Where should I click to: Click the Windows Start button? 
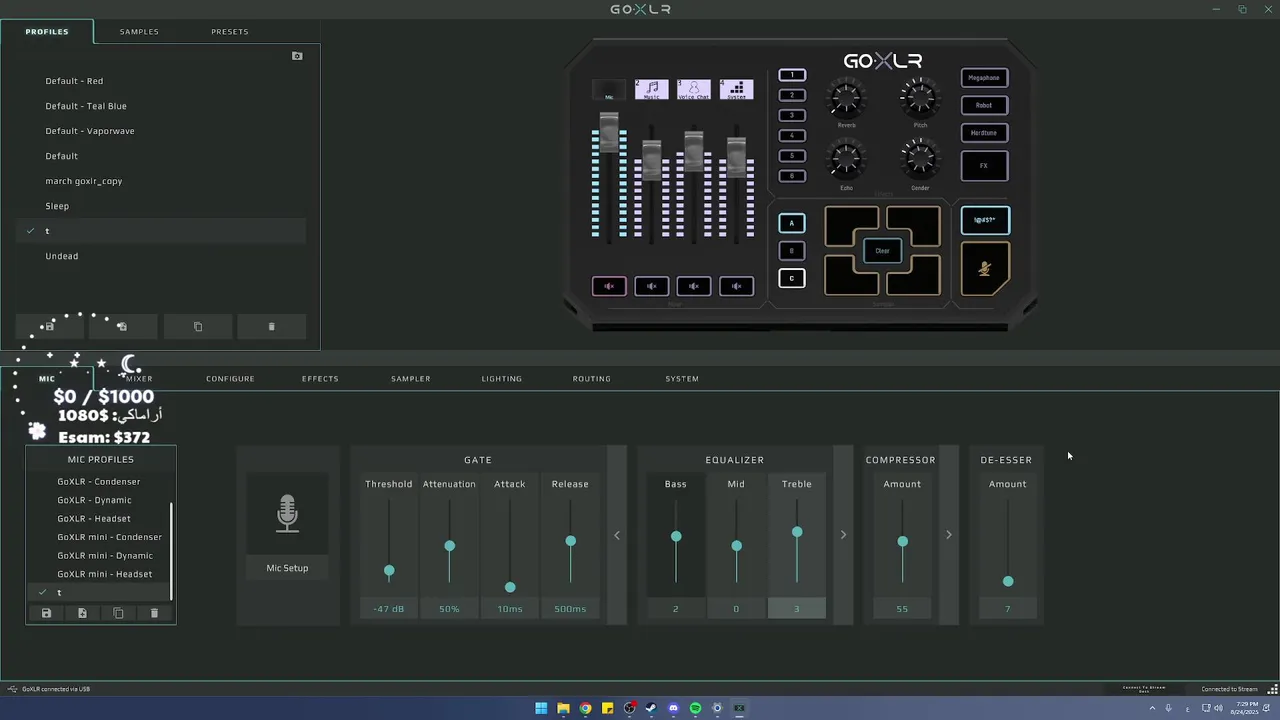pos(541,708)
